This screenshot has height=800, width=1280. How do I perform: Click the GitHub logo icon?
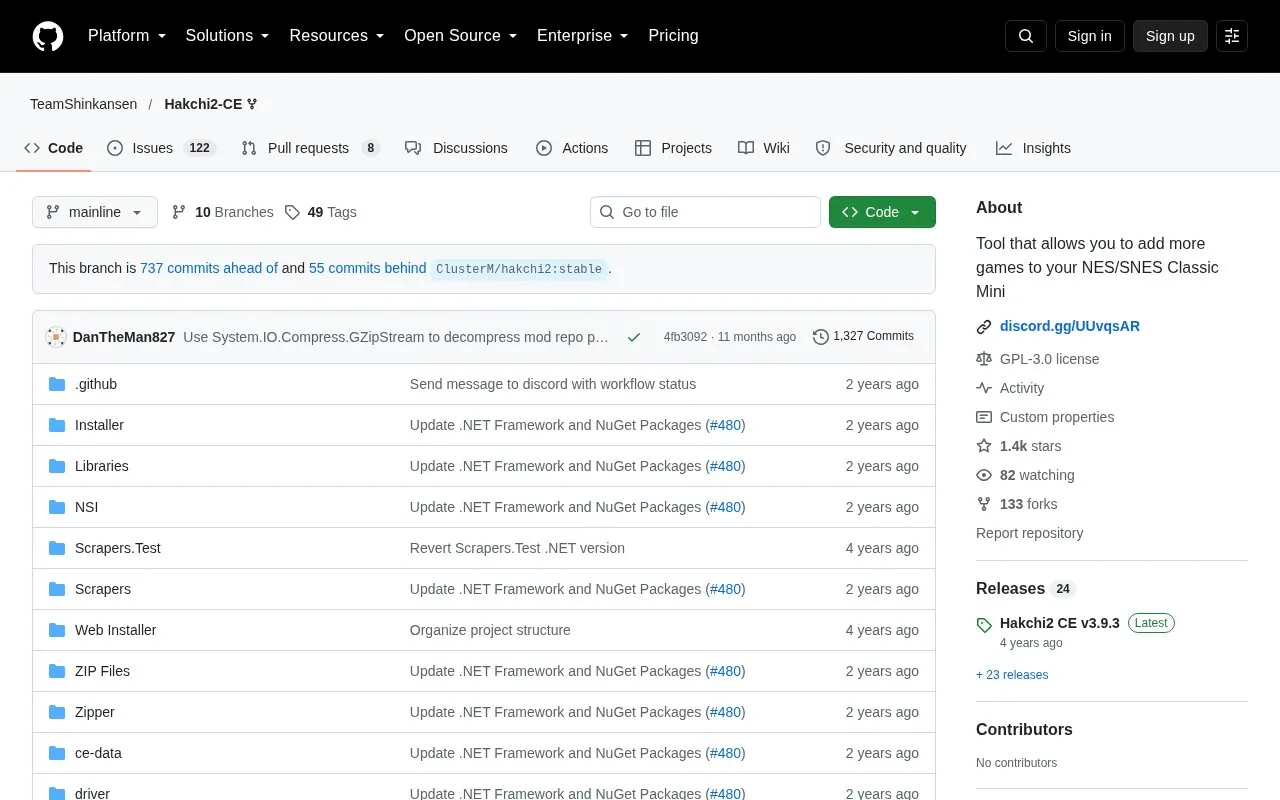48,36
